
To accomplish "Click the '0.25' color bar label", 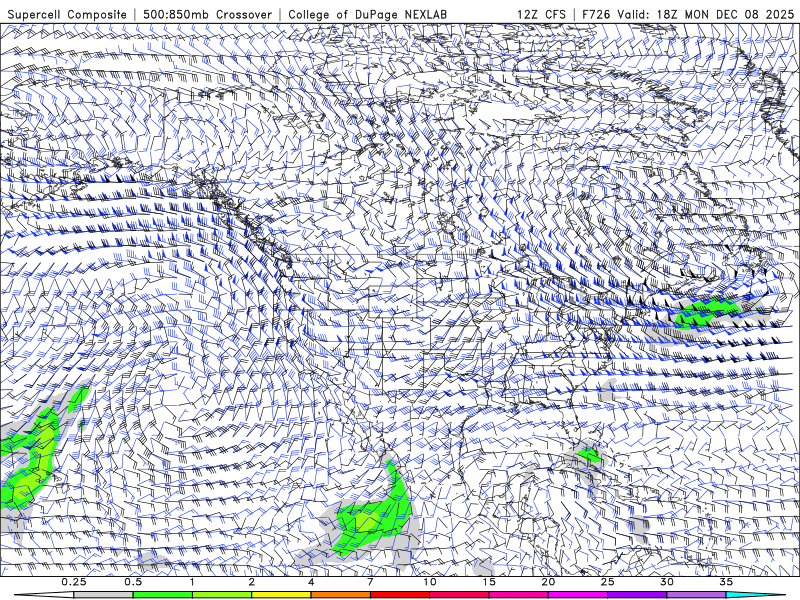I will (74, 582).
